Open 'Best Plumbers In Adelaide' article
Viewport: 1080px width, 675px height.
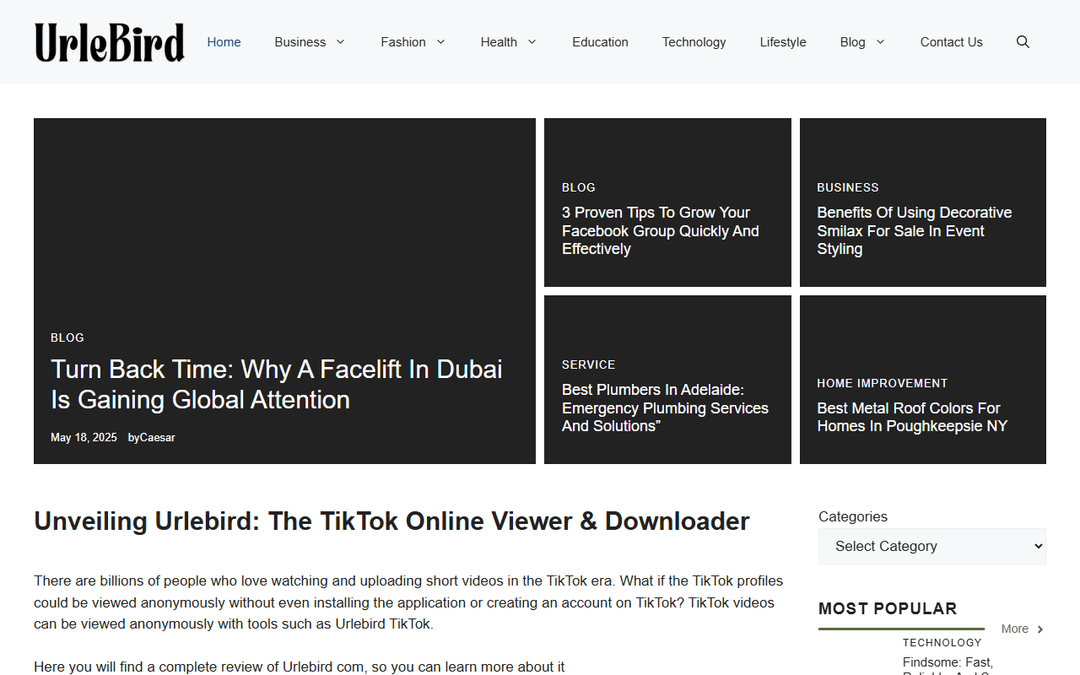pyautogui.click(x=665, y=408)
